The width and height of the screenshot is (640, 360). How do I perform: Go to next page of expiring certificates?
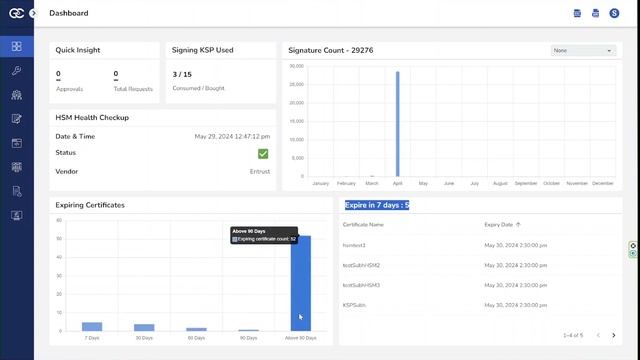pyautogui.click(x=613, y=335)
